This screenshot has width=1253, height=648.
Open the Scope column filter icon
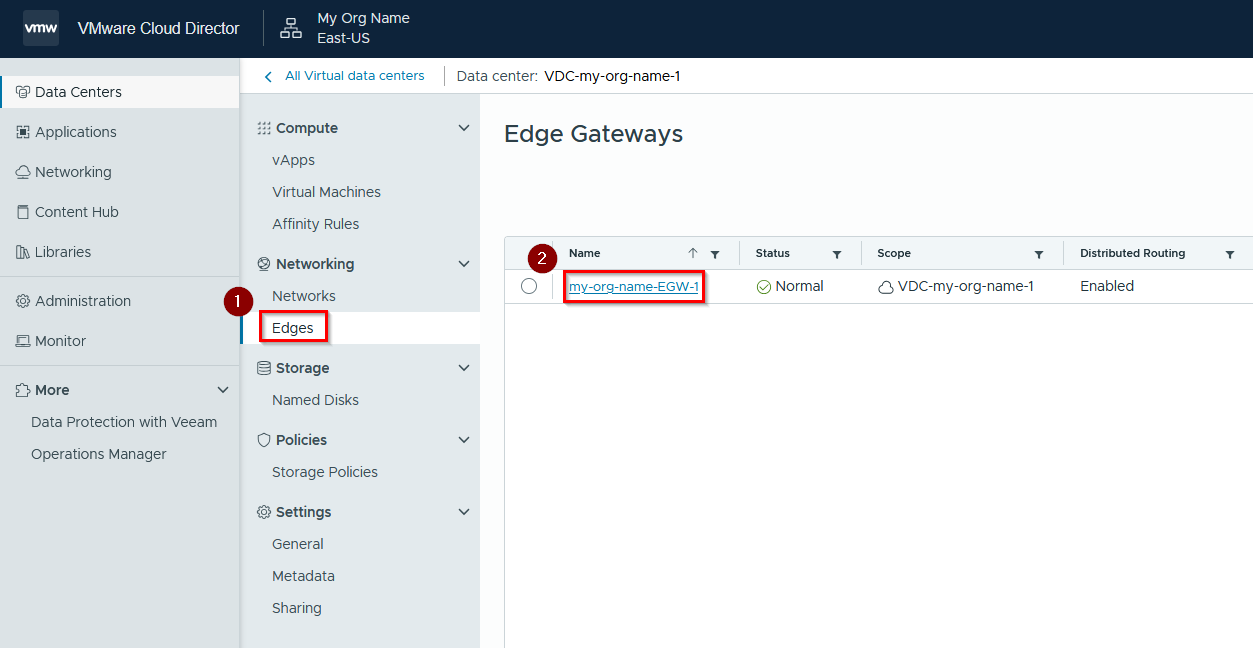[x=1039, y=254]
